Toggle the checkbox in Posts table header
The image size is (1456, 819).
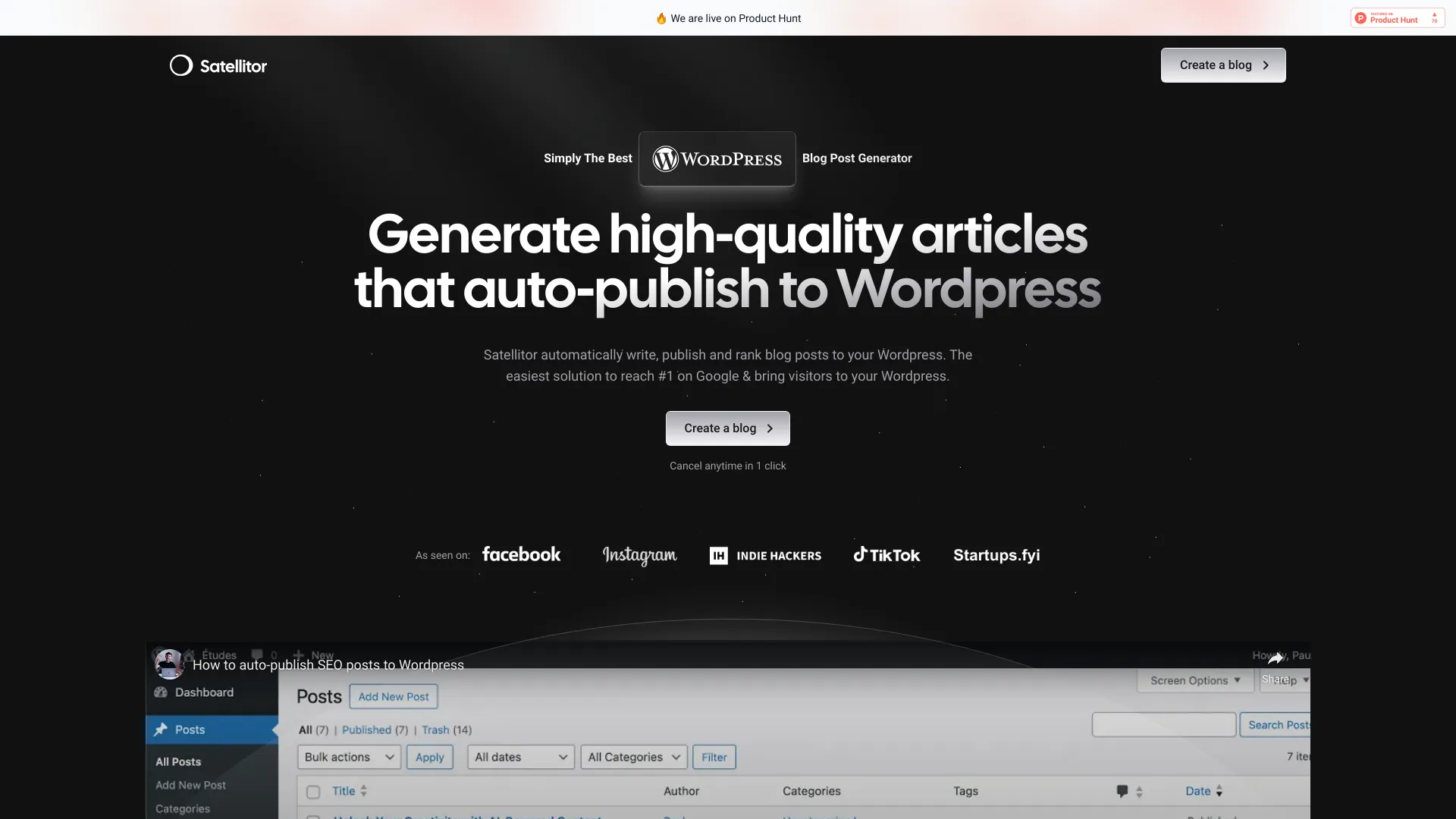[313, 791]
